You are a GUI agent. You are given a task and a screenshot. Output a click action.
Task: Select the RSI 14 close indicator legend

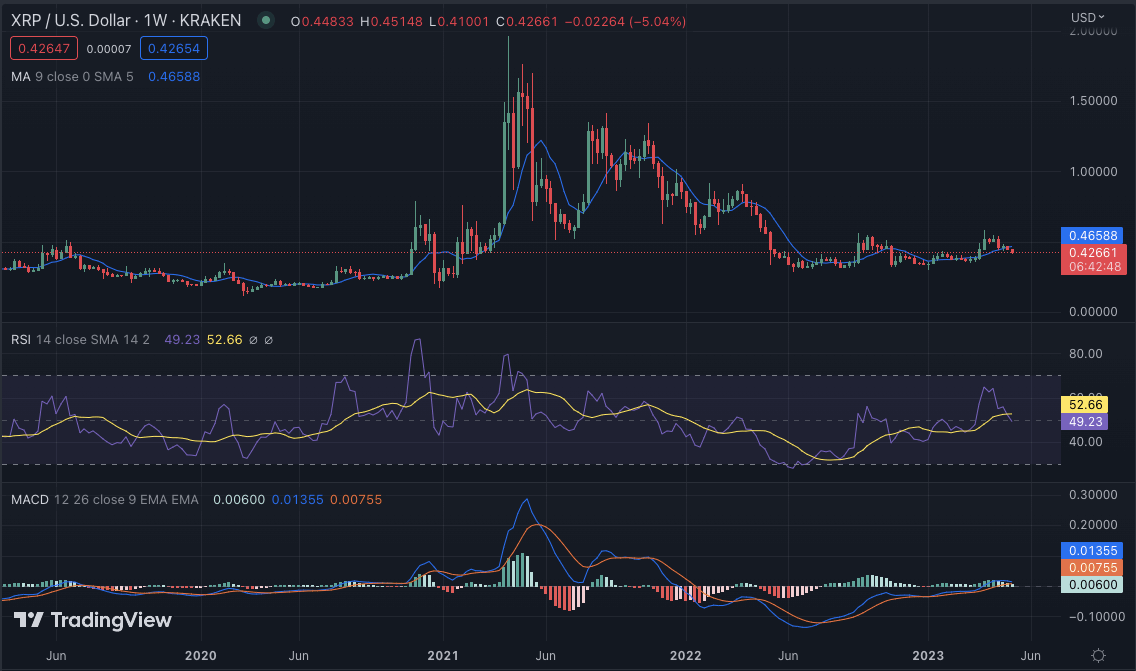click(80, 340)
